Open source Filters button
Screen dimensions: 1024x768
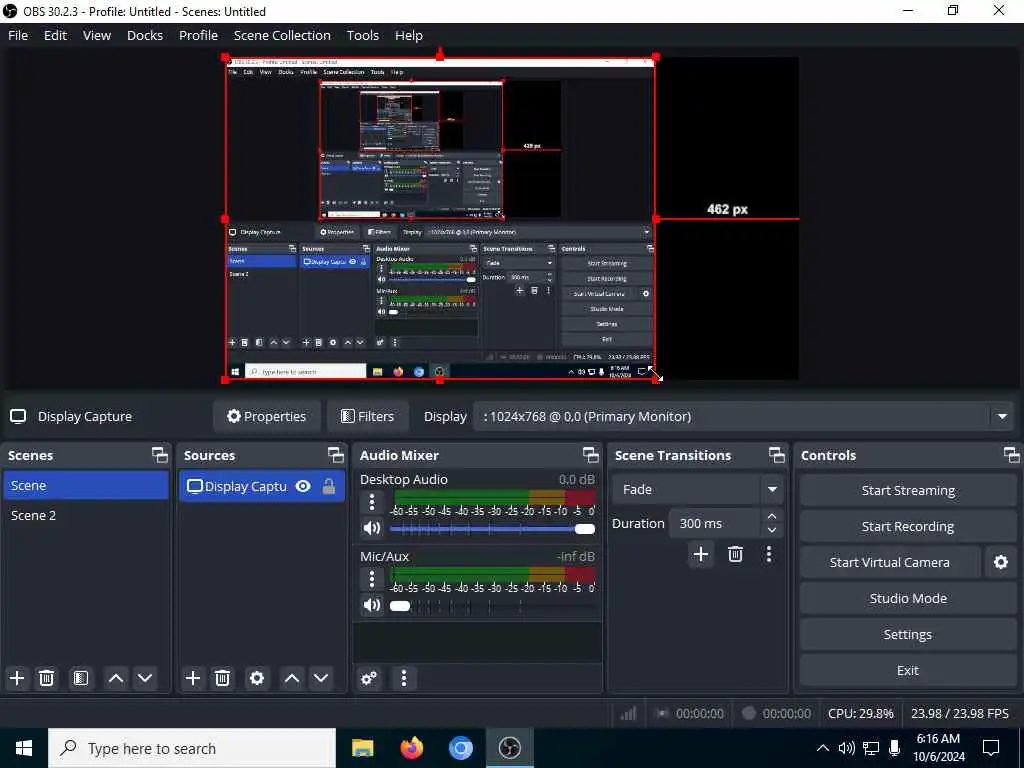coord(368,416)
